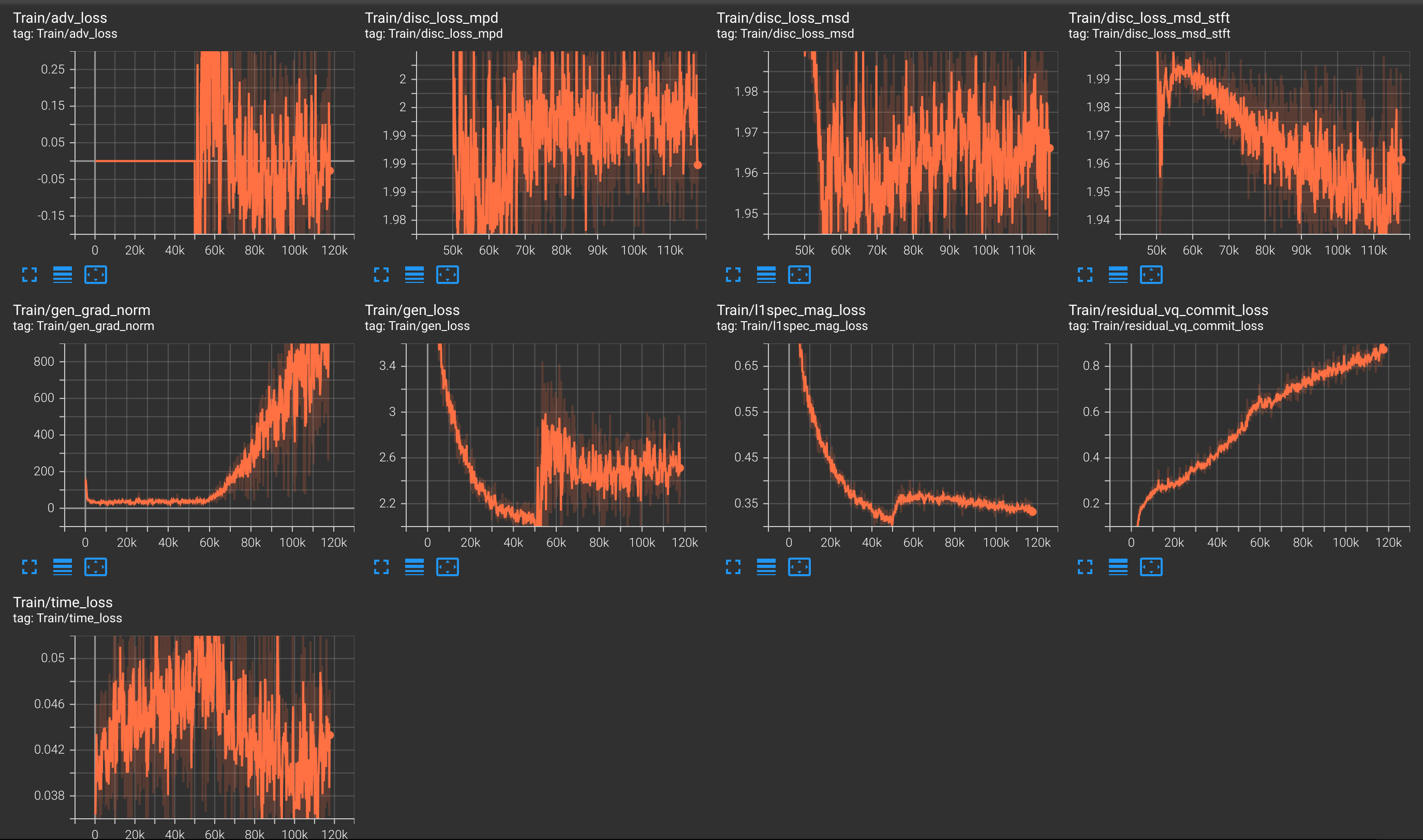Expand the Train/gen_loss card to fullscreen
The width and height of the screenshot is (1423, 840).
[x=383, y=567]
